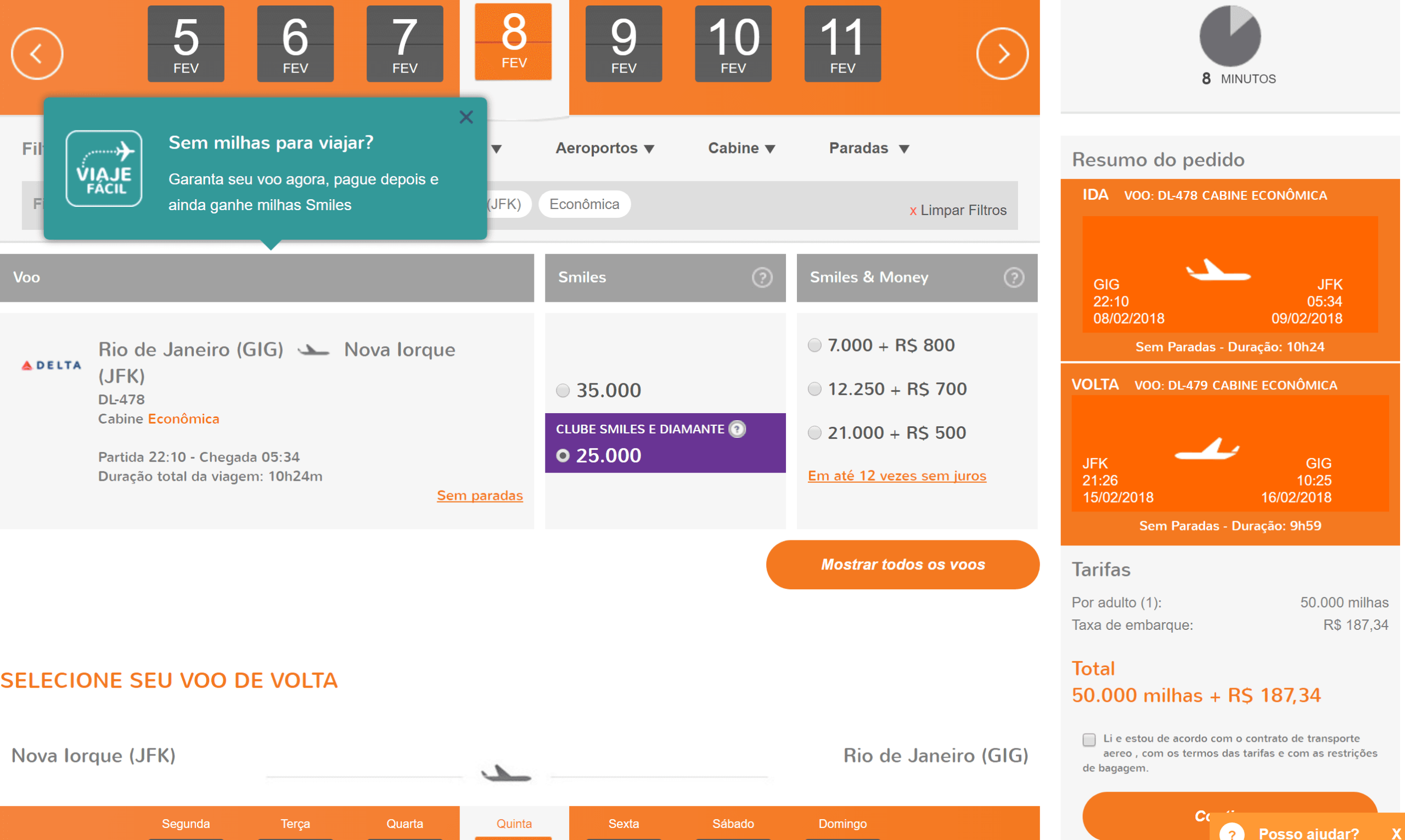Viewport: 1405px width, 840px height.
Task: Select the 25.000 Clube Smiles fare
Action: 563,455
